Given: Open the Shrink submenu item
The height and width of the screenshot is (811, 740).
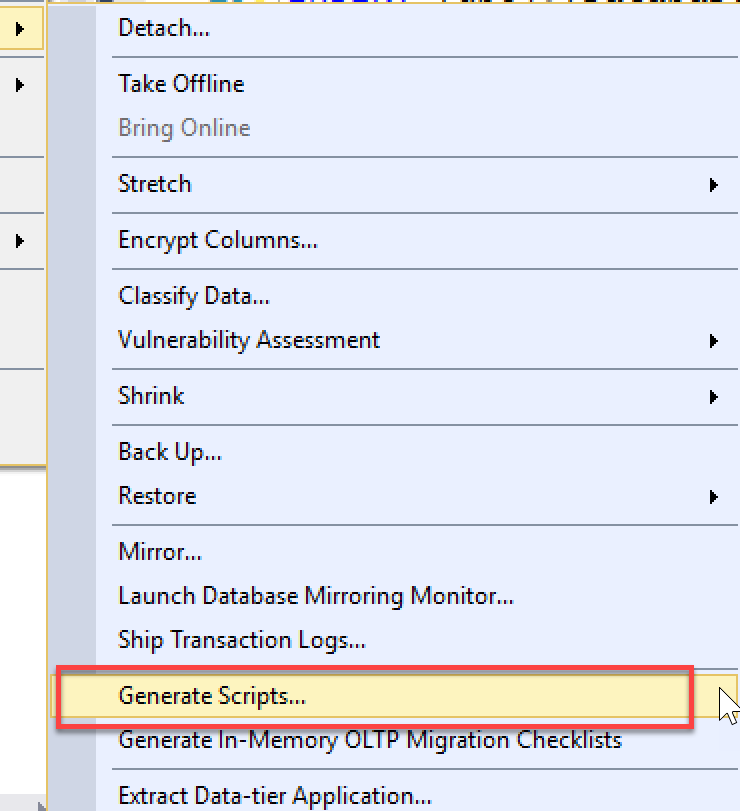Looking at the screenshot, I should (x=151, y=396).
